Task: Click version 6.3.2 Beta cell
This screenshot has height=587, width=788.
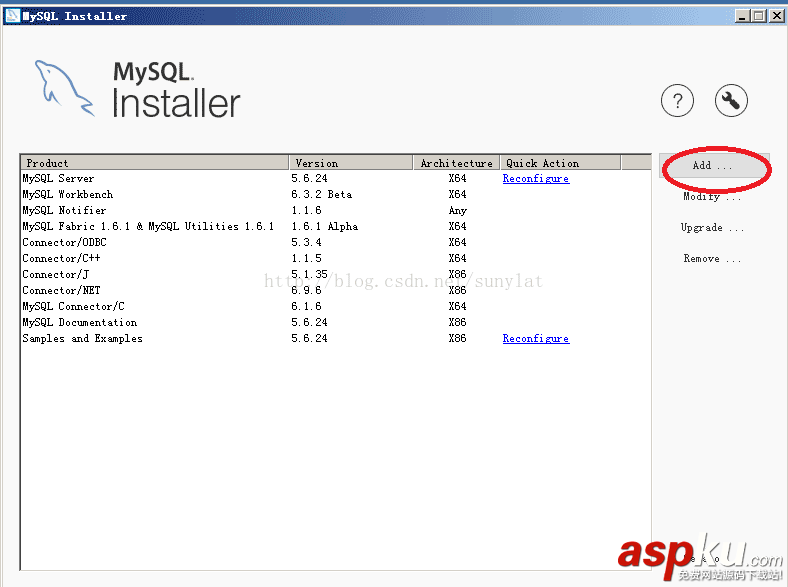Action: [322, 194]
